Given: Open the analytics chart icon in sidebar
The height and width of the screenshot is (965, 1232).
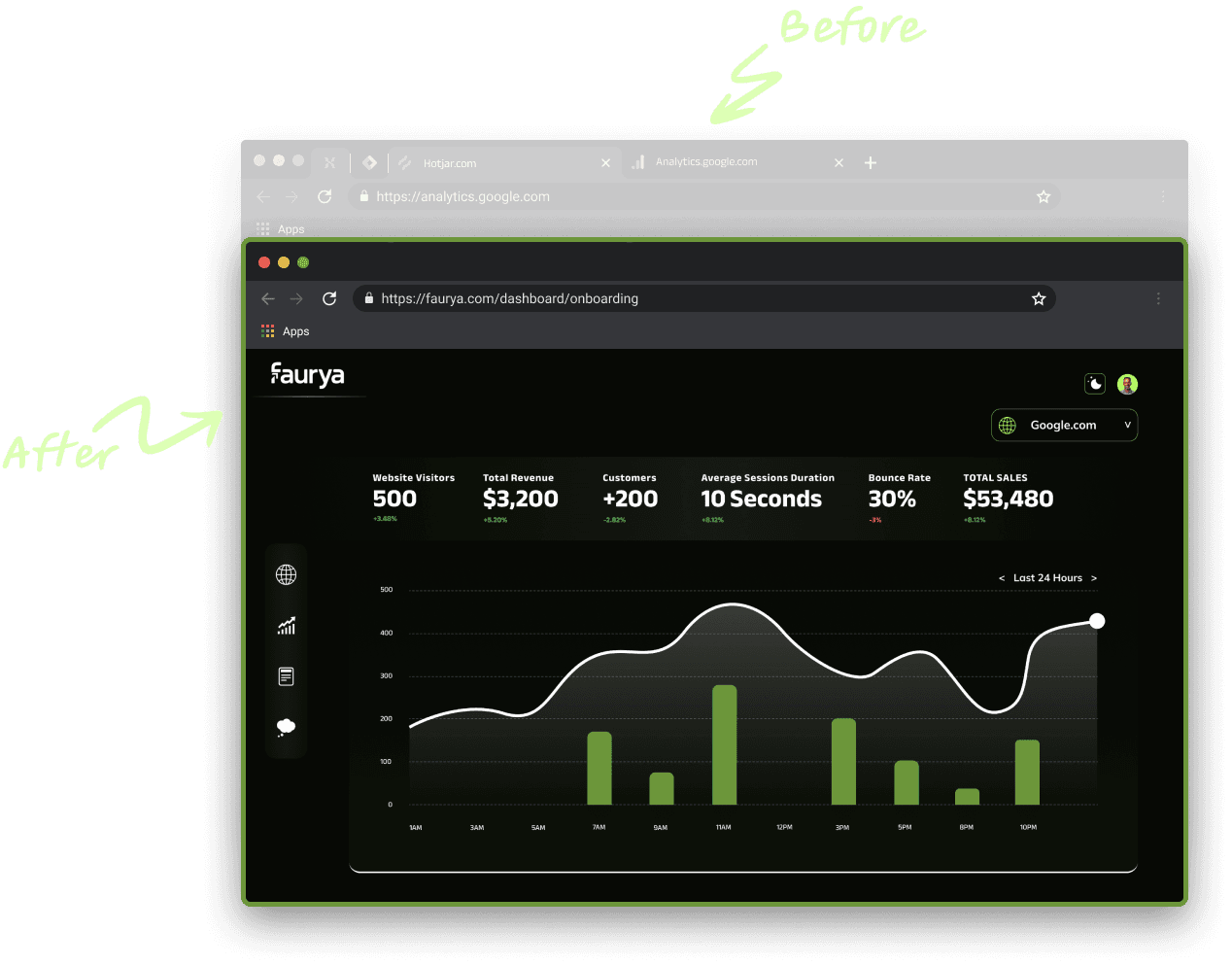Looking at the screenshot, I should [286, 625].
